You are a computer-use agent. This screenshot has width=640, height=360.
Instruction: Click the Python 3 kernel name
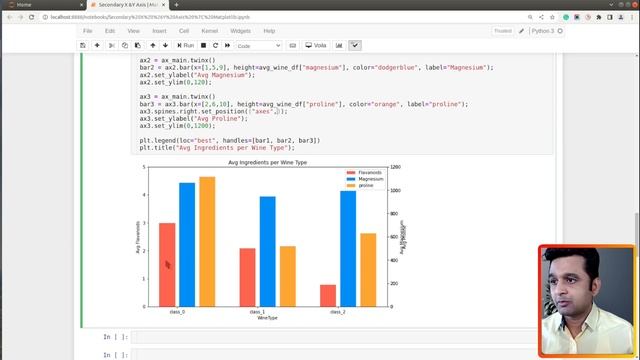pos(543,31)
